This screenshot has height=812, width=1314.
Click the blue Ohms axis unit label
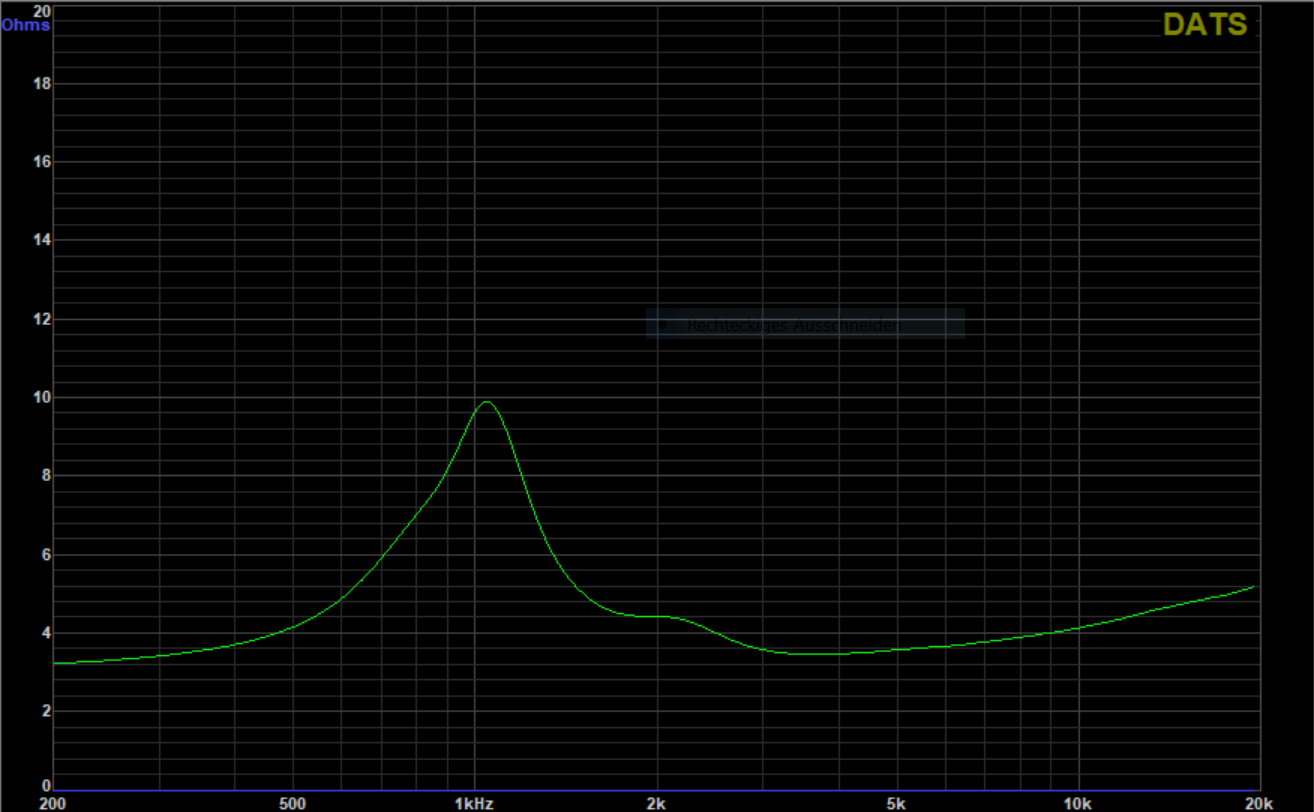(x=25, y=24)
